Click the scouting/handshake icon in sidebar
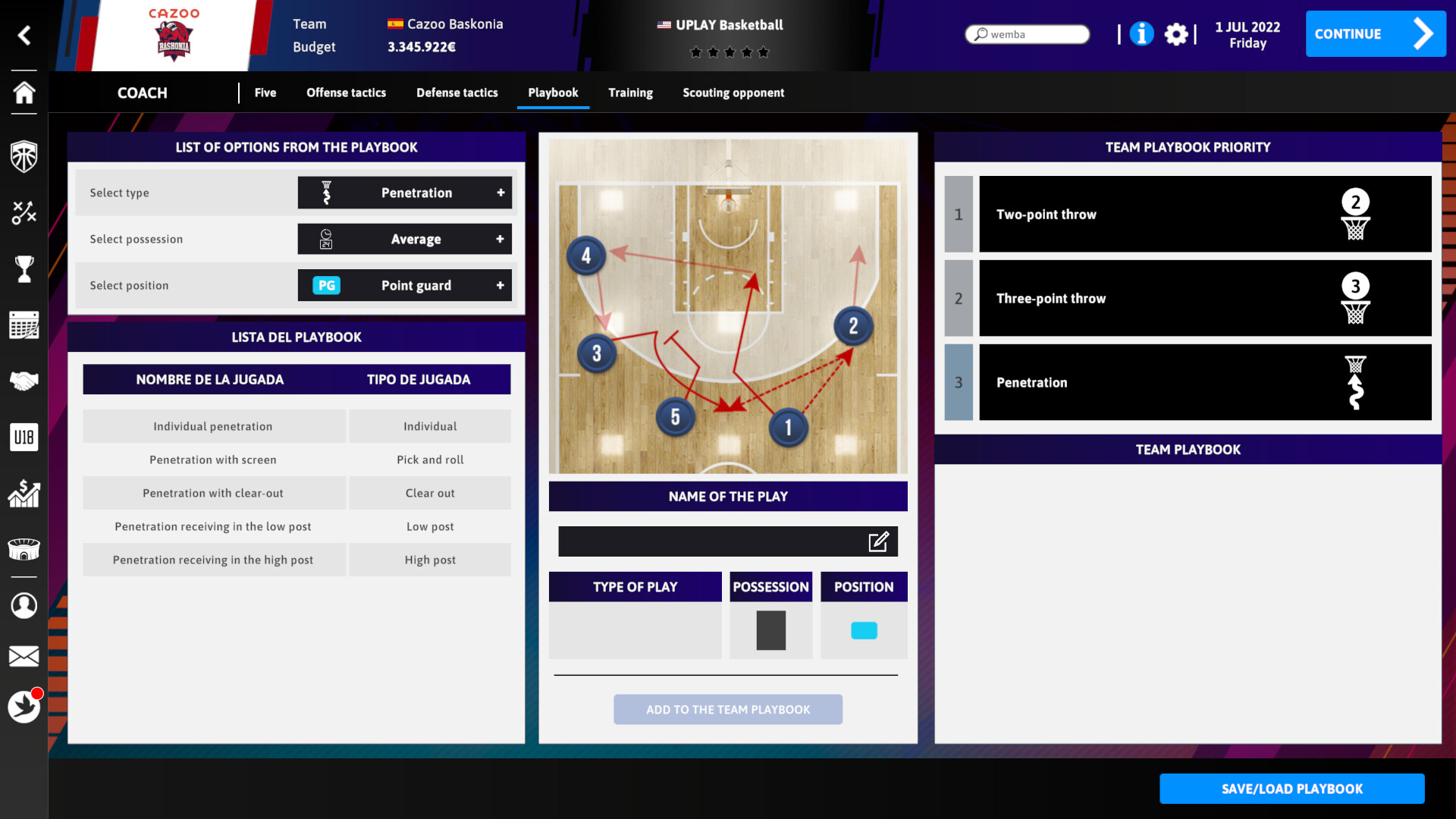The height and width of the screenshot is (819, 1456). [24, 381]
